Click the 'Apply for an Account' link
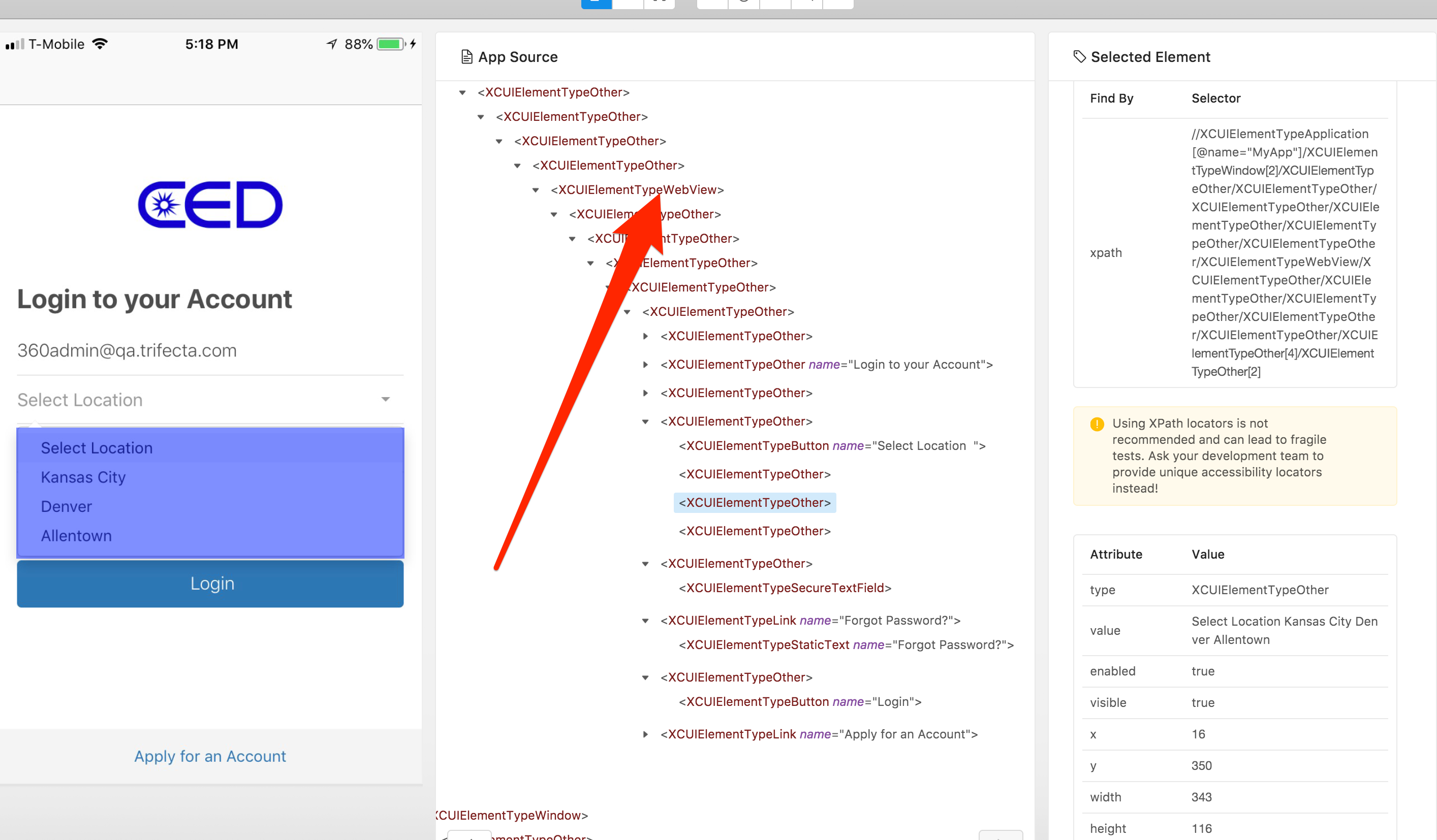 point(210,756)
